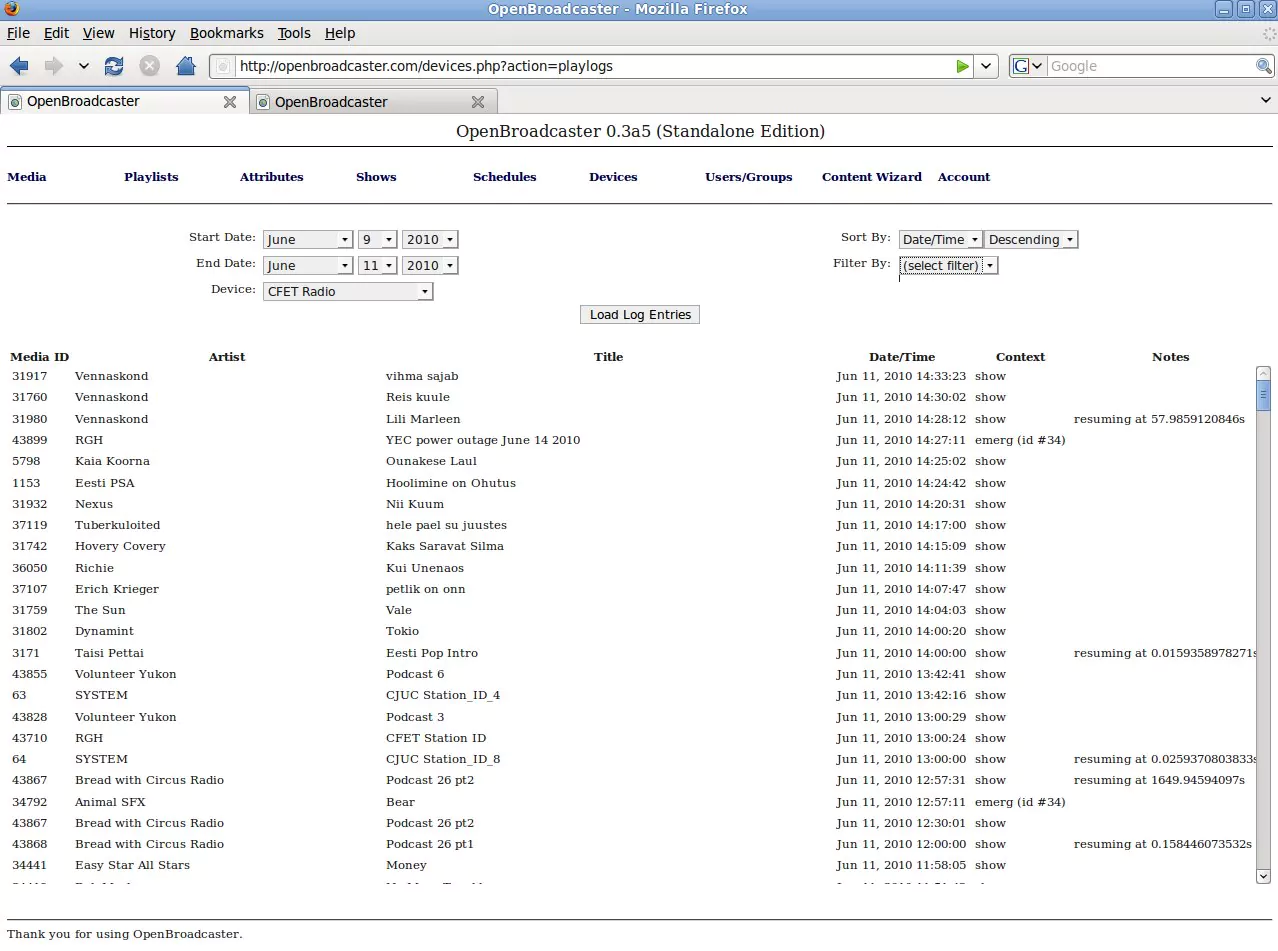Click the note 'resuming at 1649.94594097s'
This screenshot has height=951, width=1278.
tap(1159, 780)
